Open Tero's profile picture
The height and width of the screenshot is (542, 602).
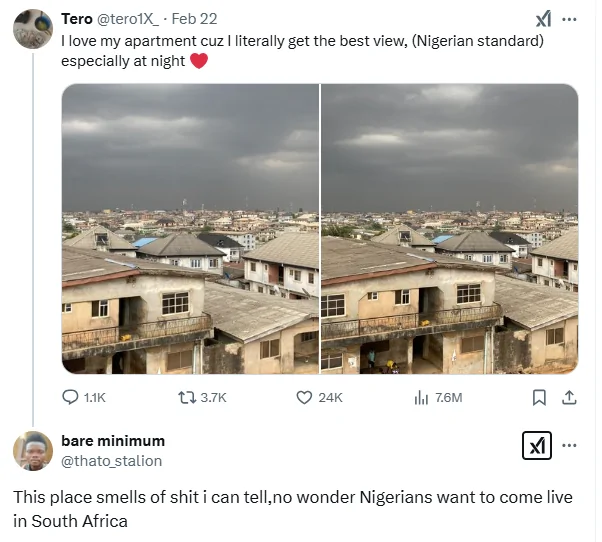pyautogui.click(x=33, y=29)
